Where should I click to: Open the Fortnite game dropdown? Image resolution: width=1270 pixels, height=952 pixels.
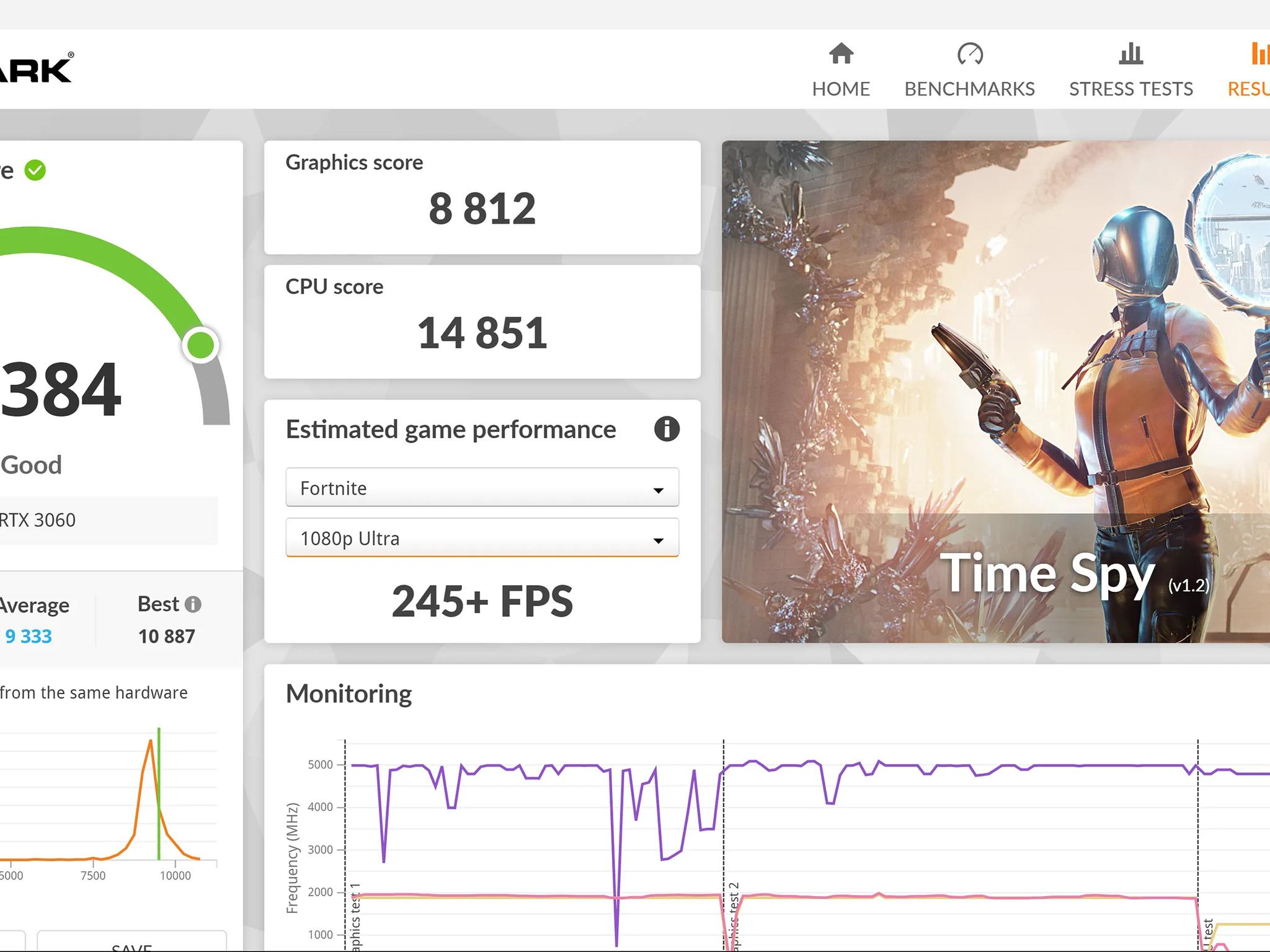tap(482, 488)
